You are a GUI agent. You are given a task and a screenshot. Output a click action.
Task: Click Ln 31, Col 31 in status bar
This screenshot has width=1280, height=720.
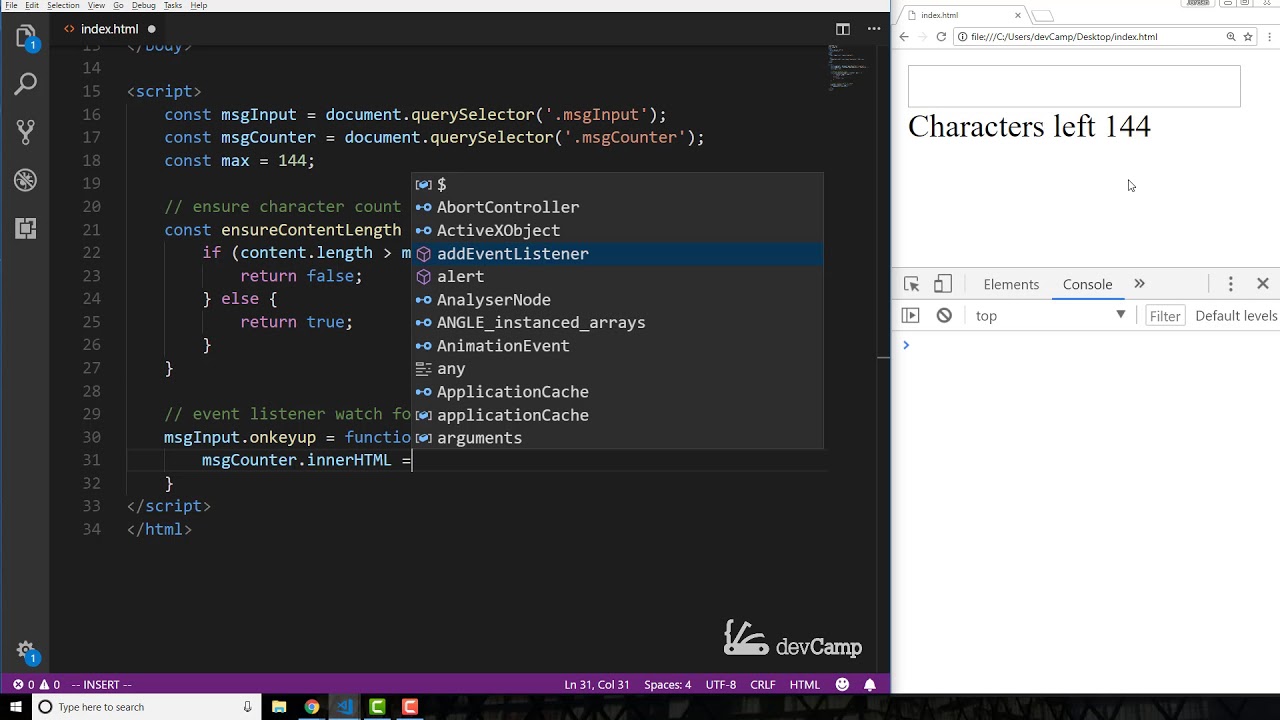point(597,685)
